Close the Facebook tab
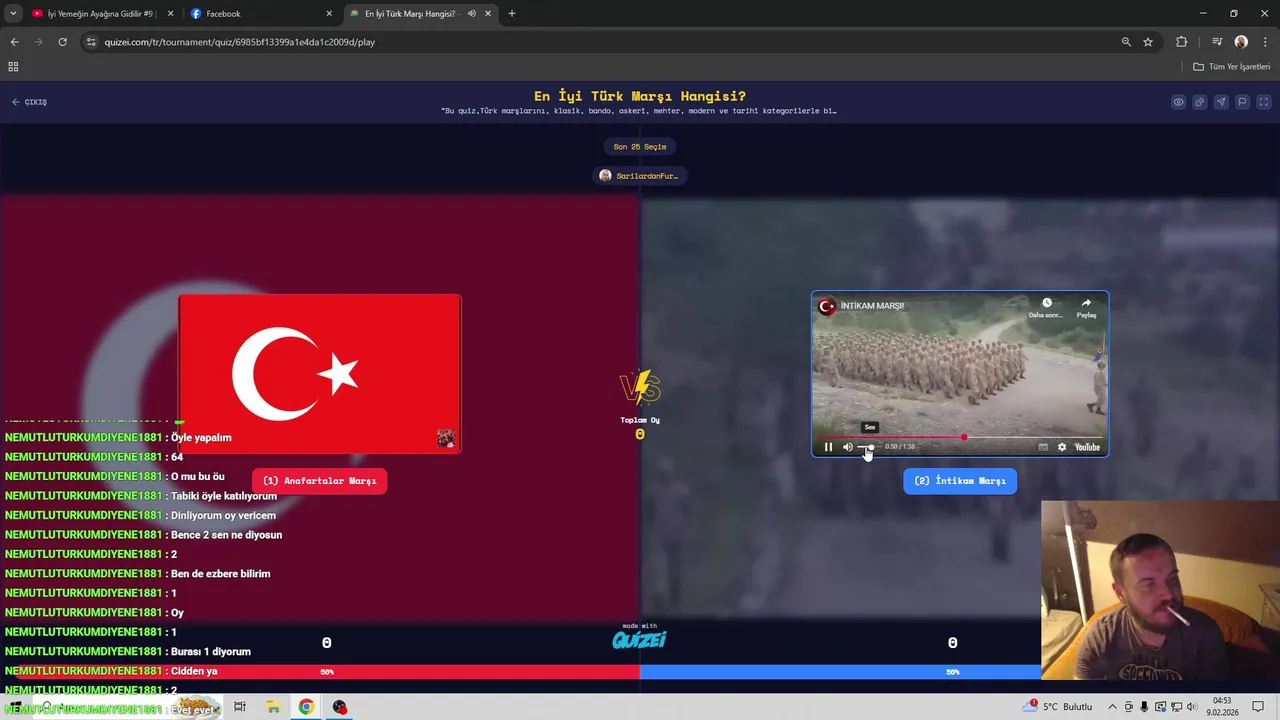The image size is (1280, 720). pyautogui.click(x=329, y=14)
